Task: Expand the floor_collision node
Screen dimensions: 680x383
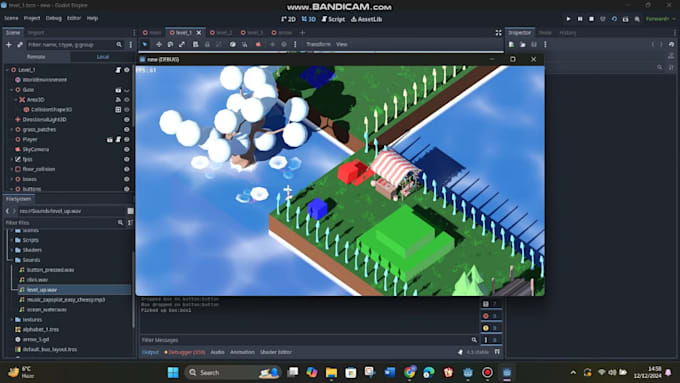Action: [12, 169]
